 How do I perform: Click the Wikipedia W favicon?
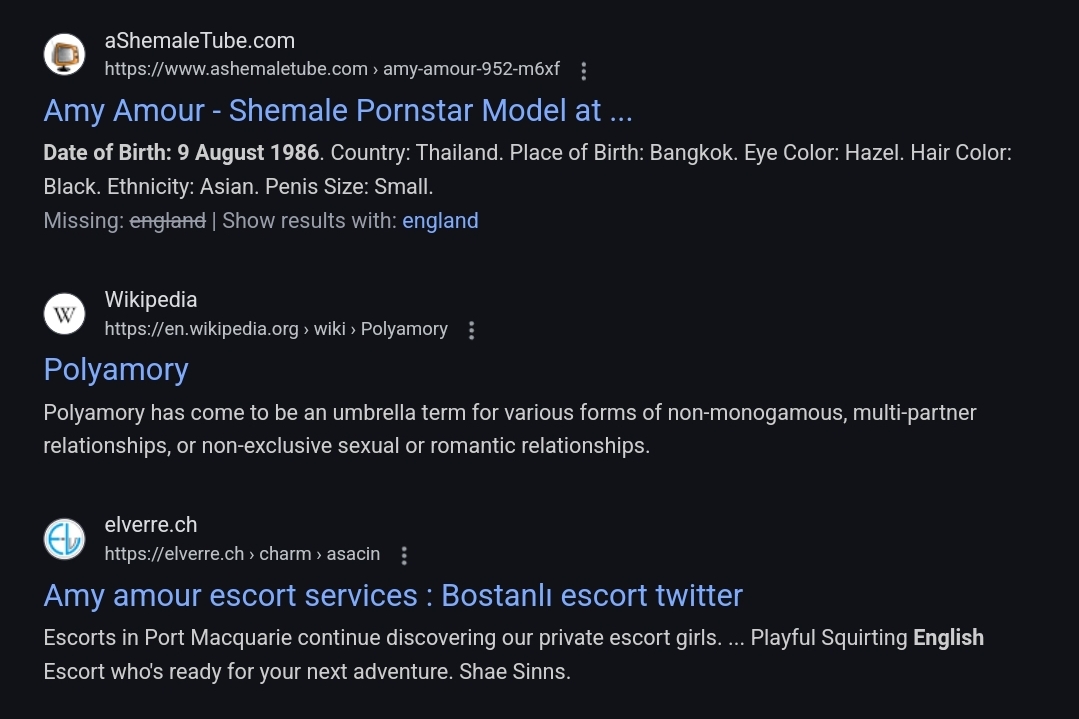point(65,314)
